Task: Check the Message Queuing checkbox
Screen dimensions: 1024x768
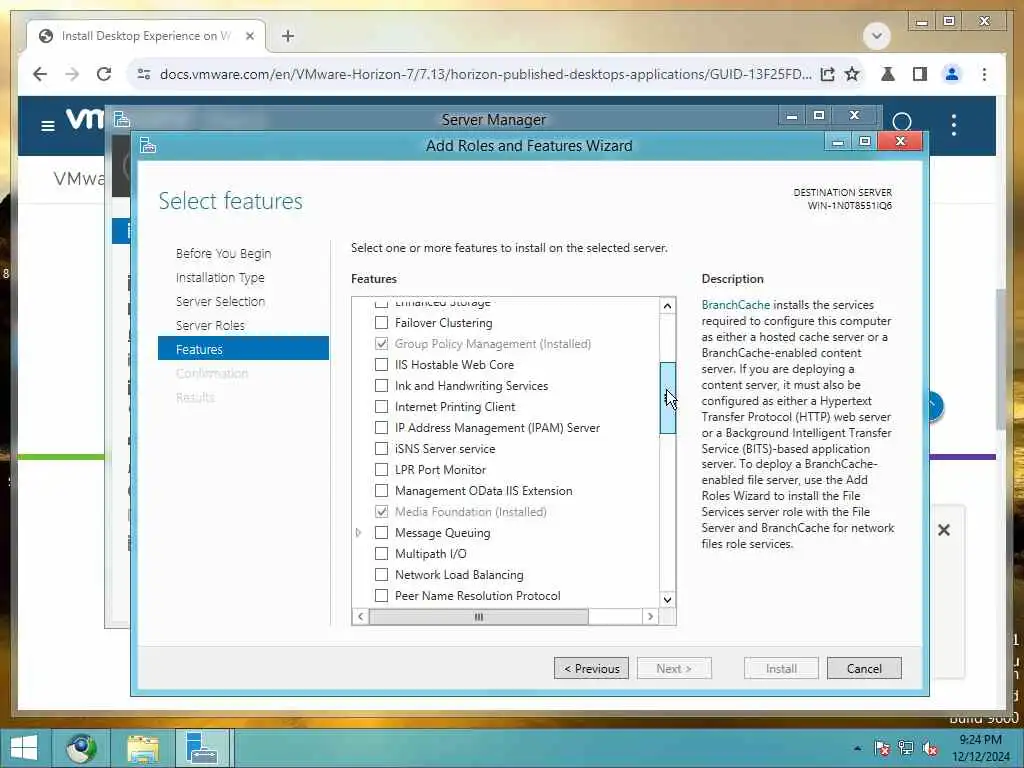Action: 381,532
